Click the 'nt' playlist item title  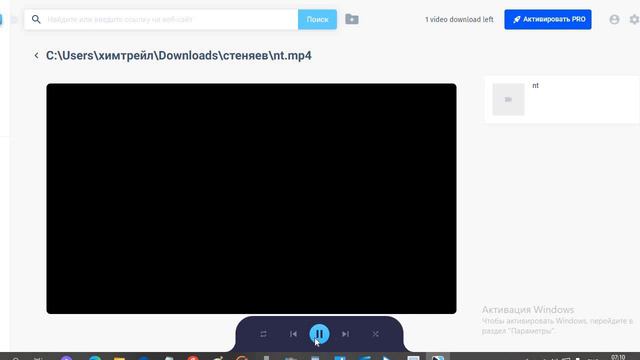[x=536, y=86]
